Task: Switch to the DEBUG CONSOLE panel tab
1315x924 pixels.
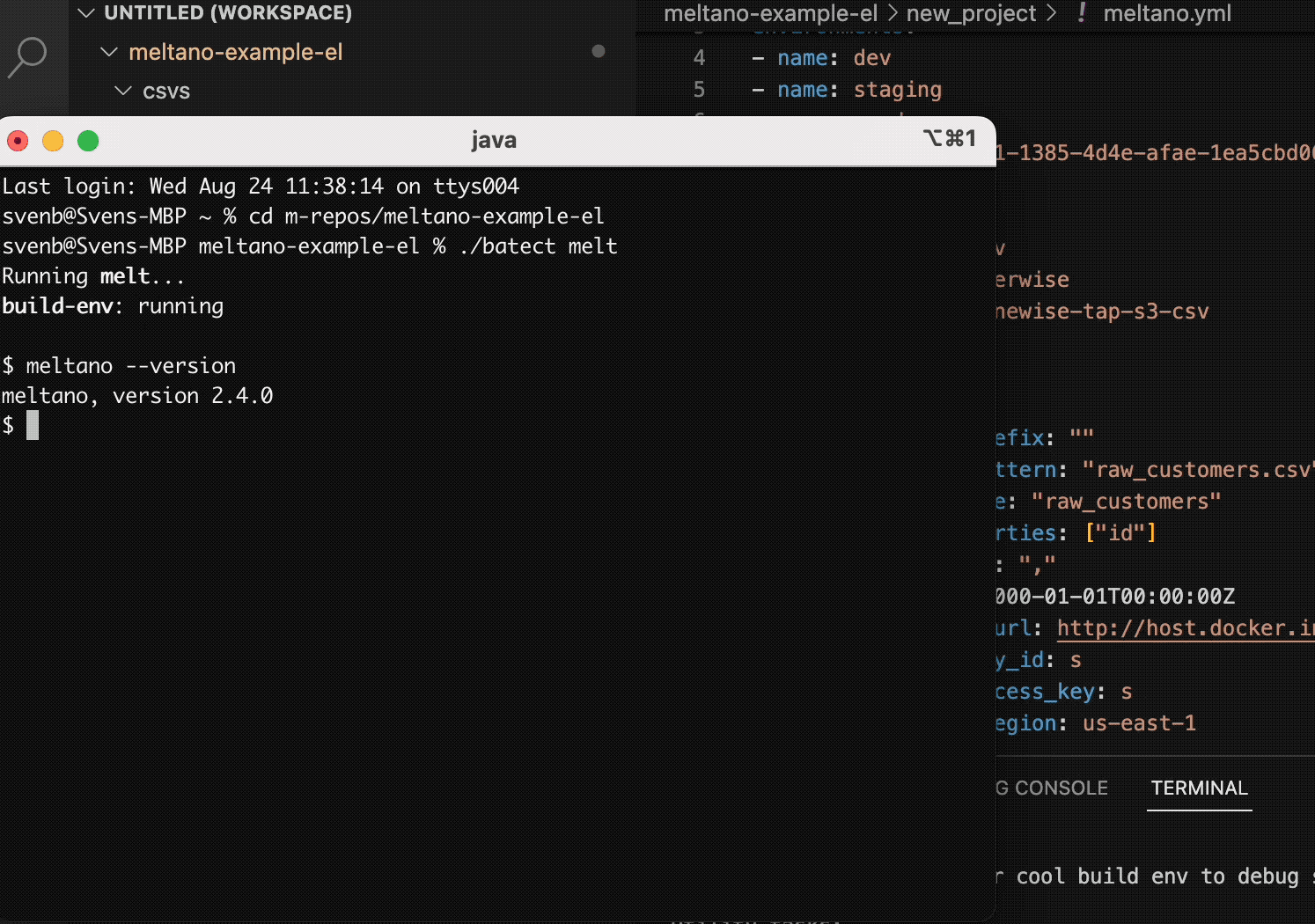Action: [x=1052, y=788]
